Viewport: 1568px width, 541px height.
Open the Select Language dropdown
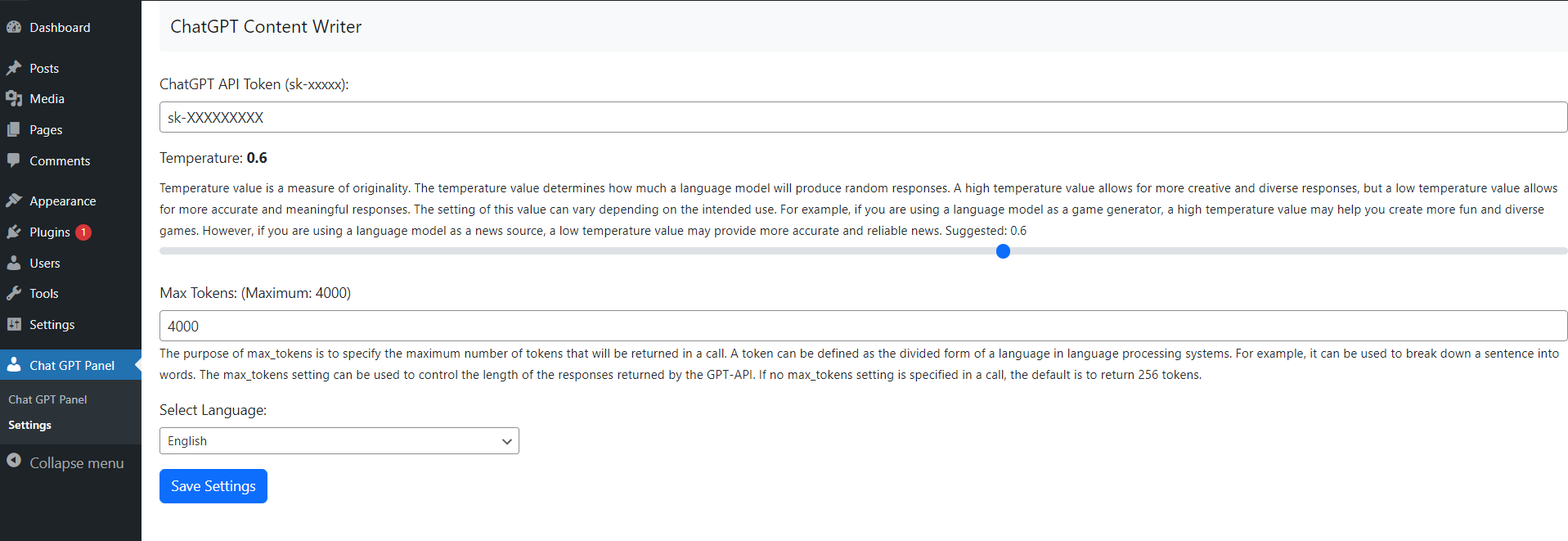pos(339,440)
